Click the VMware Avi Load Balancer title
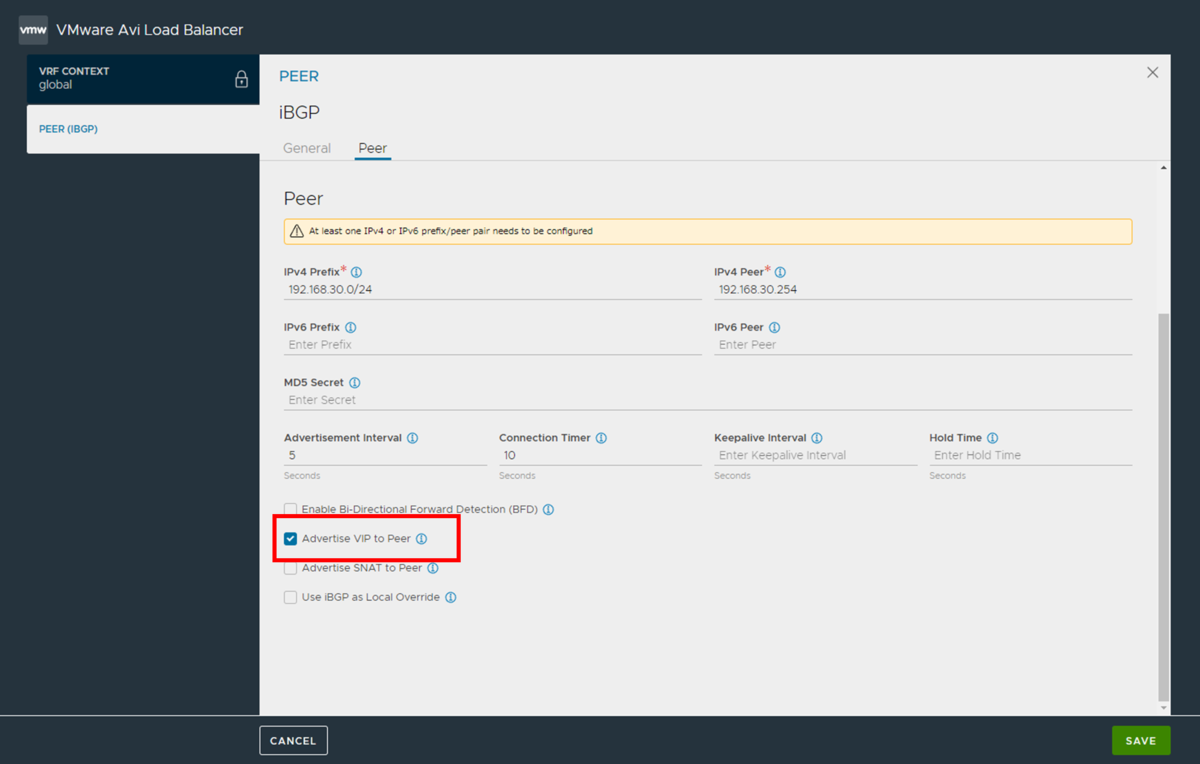The height and width of the screenshot is (764, 1200). tap(150, 30)
